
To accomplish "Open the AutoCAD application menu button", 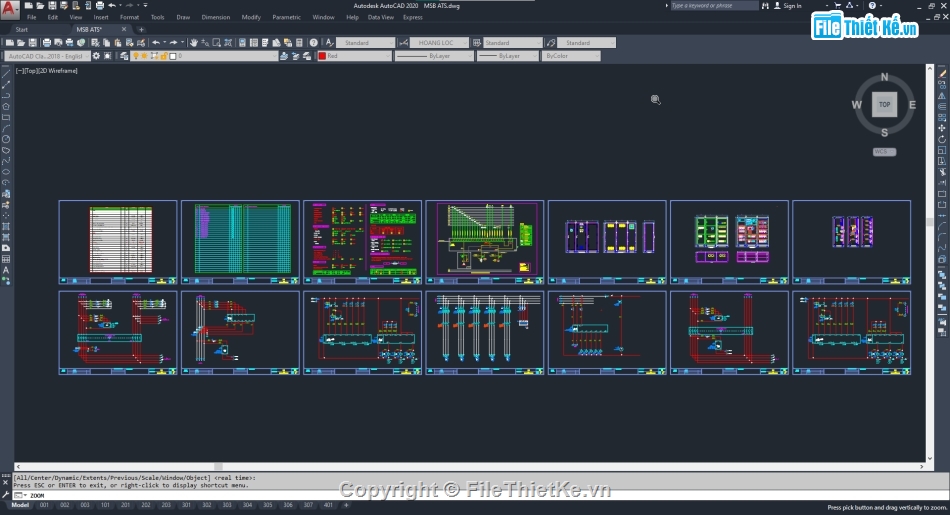I will pos(10,8).
